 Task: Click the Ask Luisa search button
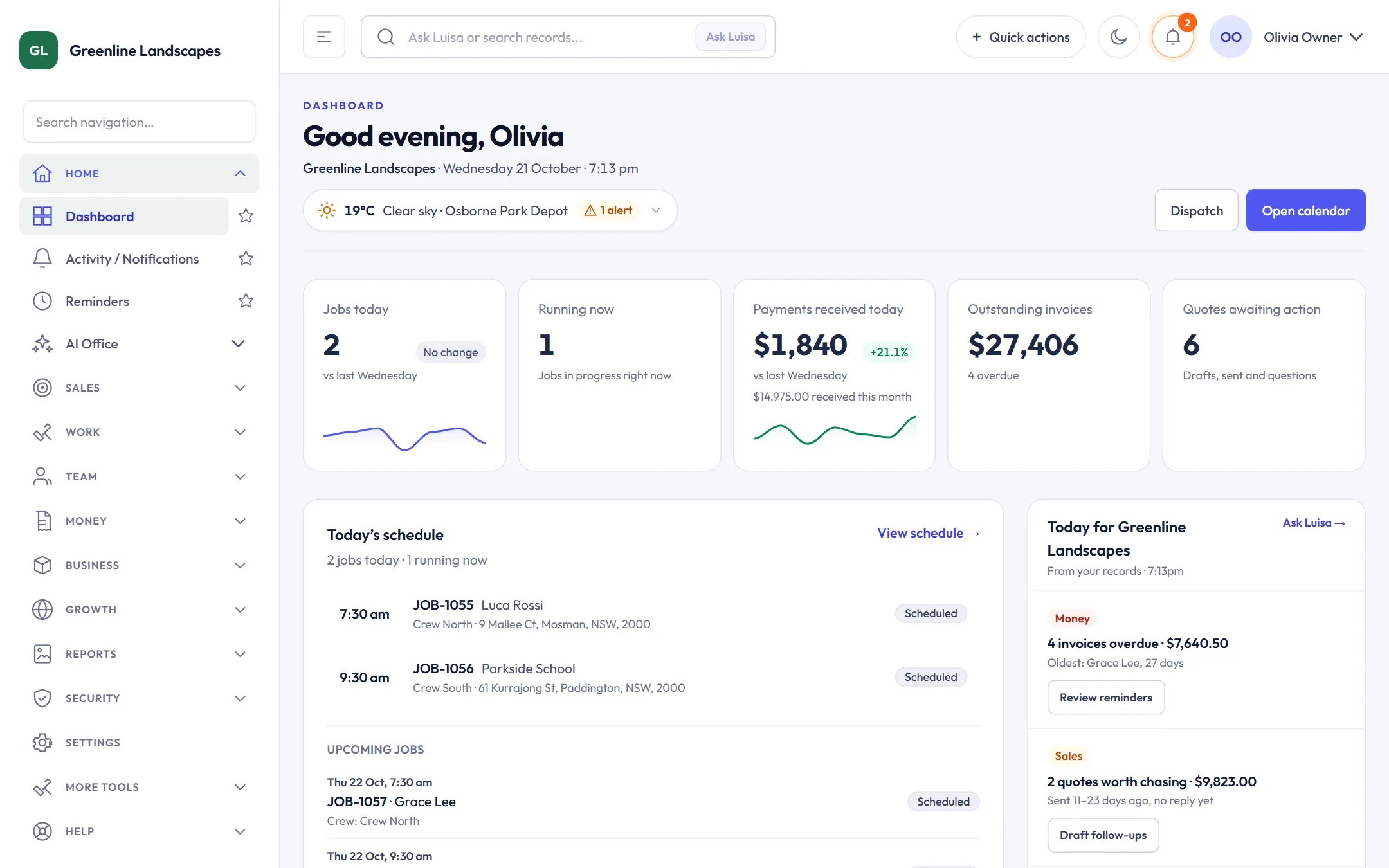tap(731, 37)
